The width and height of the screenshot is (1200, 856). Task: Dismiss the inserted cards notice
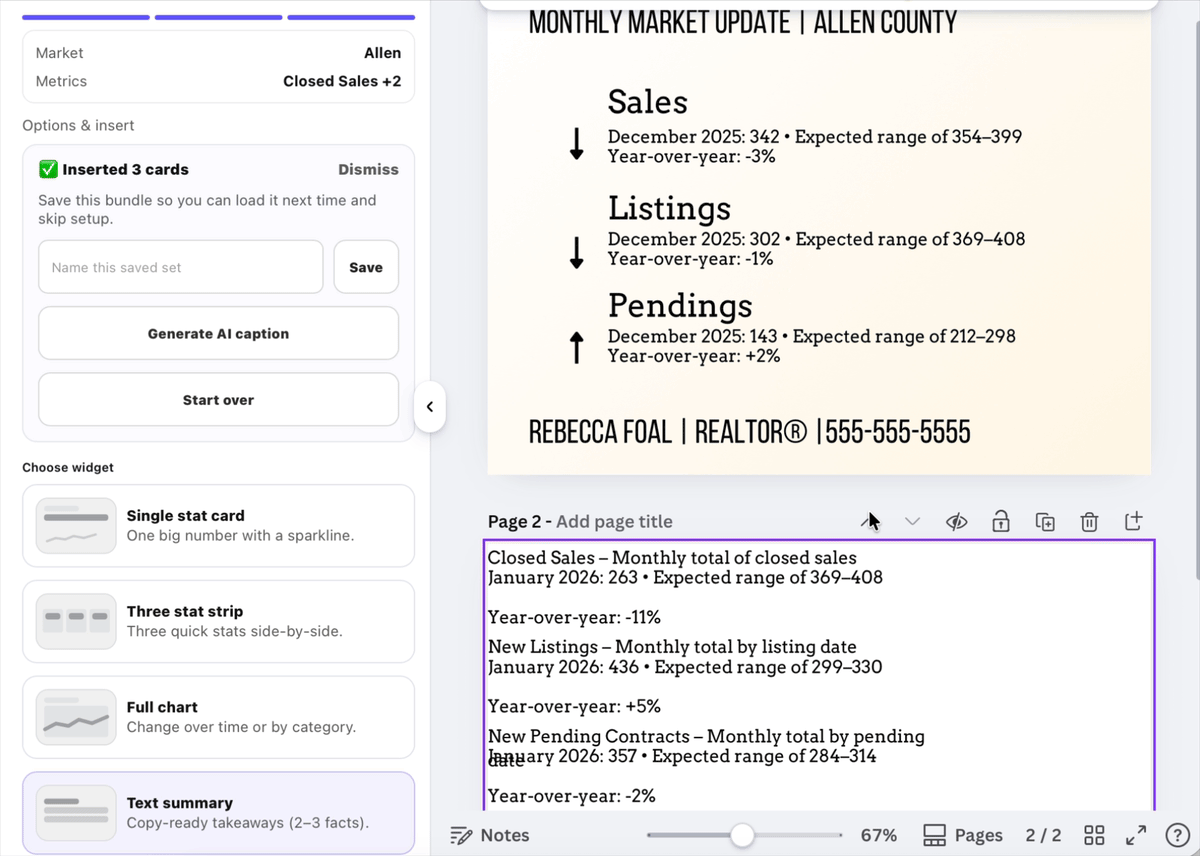pyautogui.click(x=368, y=169)
